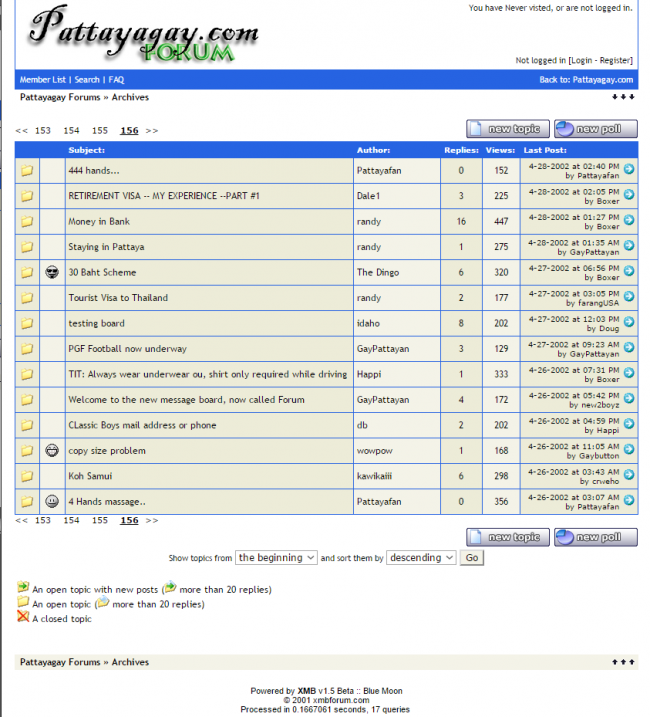Image resolution: width=650 pixels, height=717 pixels.
Task: Click last-post arrow for PGF Football now underway
Action: click(x=629, y=347)
